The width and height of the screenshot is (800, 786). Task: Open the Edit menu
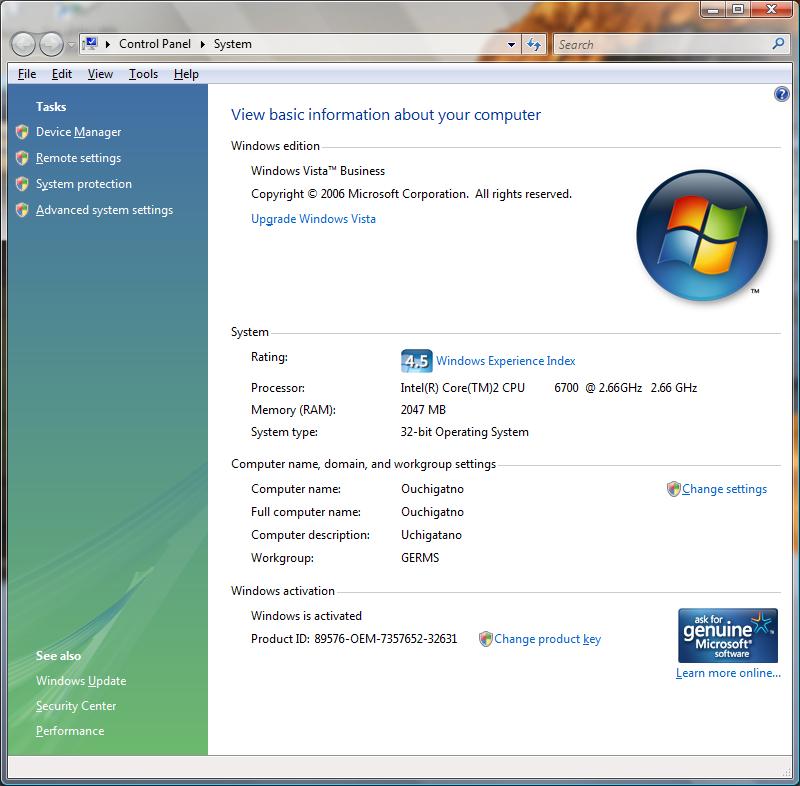(x=62, y=74)
